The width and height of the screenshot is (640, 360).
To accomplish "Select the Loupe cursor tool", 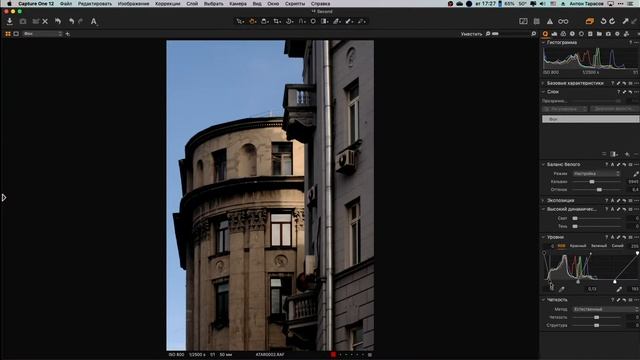I will pos(264,21).
